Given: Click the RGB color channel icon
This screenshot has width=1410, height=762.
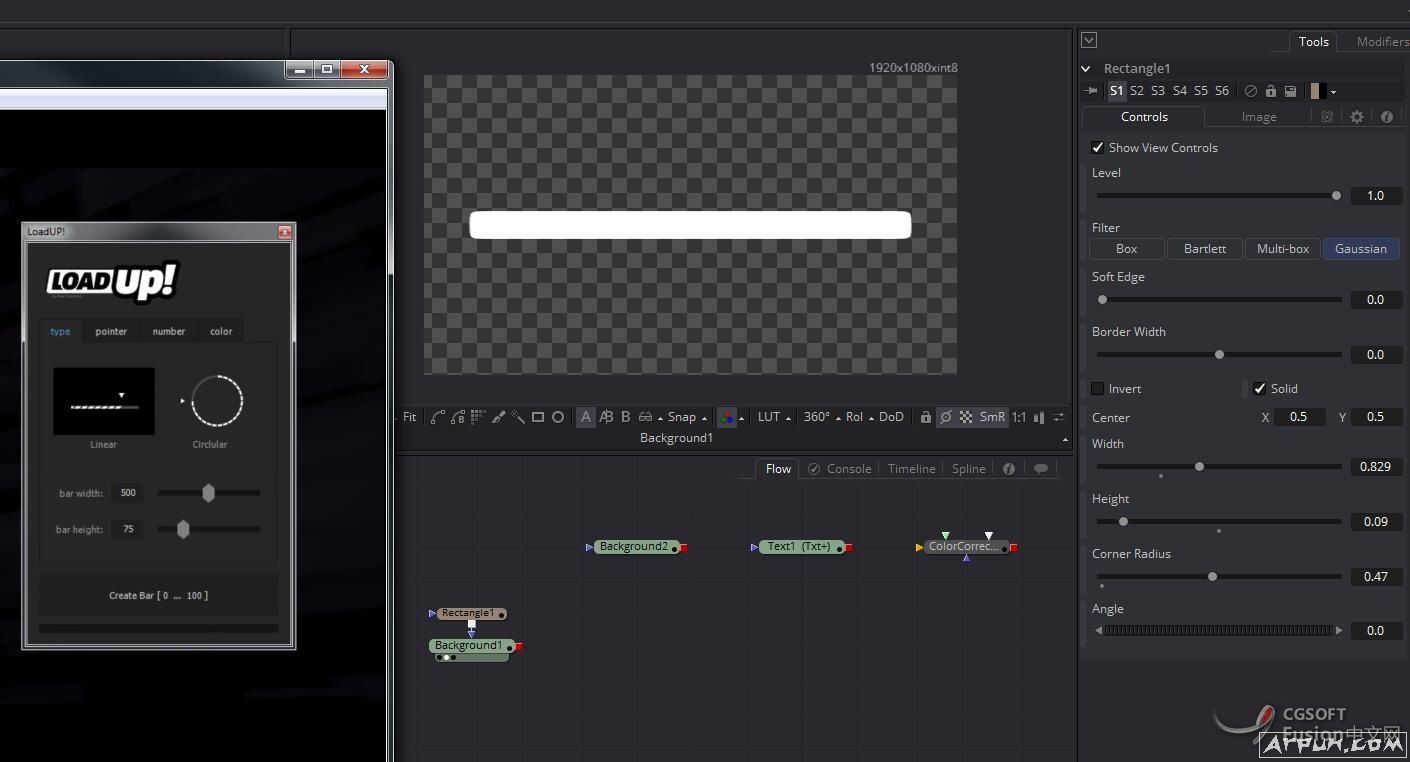Looking at the screenshot, I should [x=727, y=417].
